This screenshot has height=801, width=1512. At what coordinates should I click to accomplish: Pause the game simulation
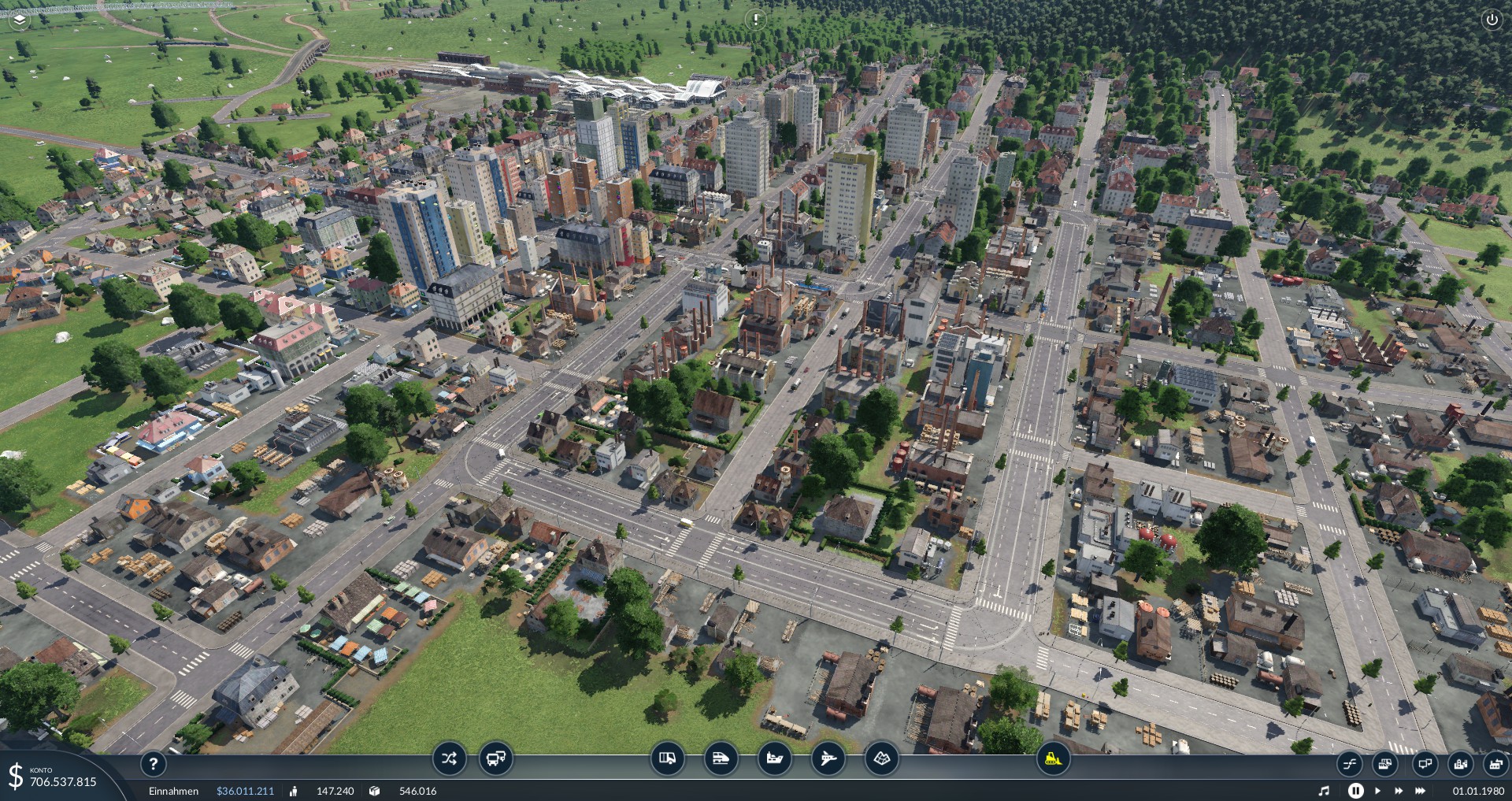tap(1355, 791)
